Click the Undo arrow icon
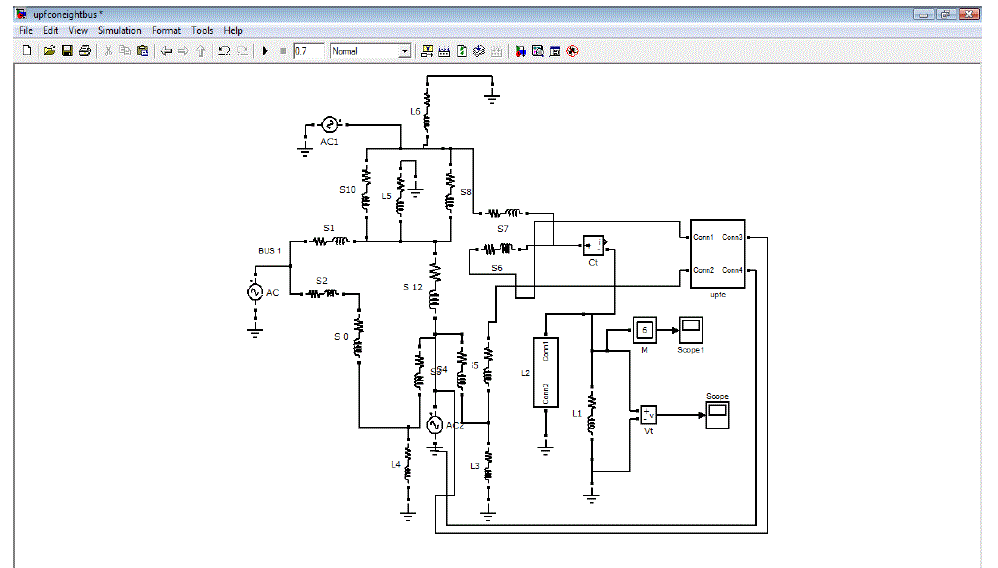Viewport: 998px width, 568px height. tap(225, 51)
